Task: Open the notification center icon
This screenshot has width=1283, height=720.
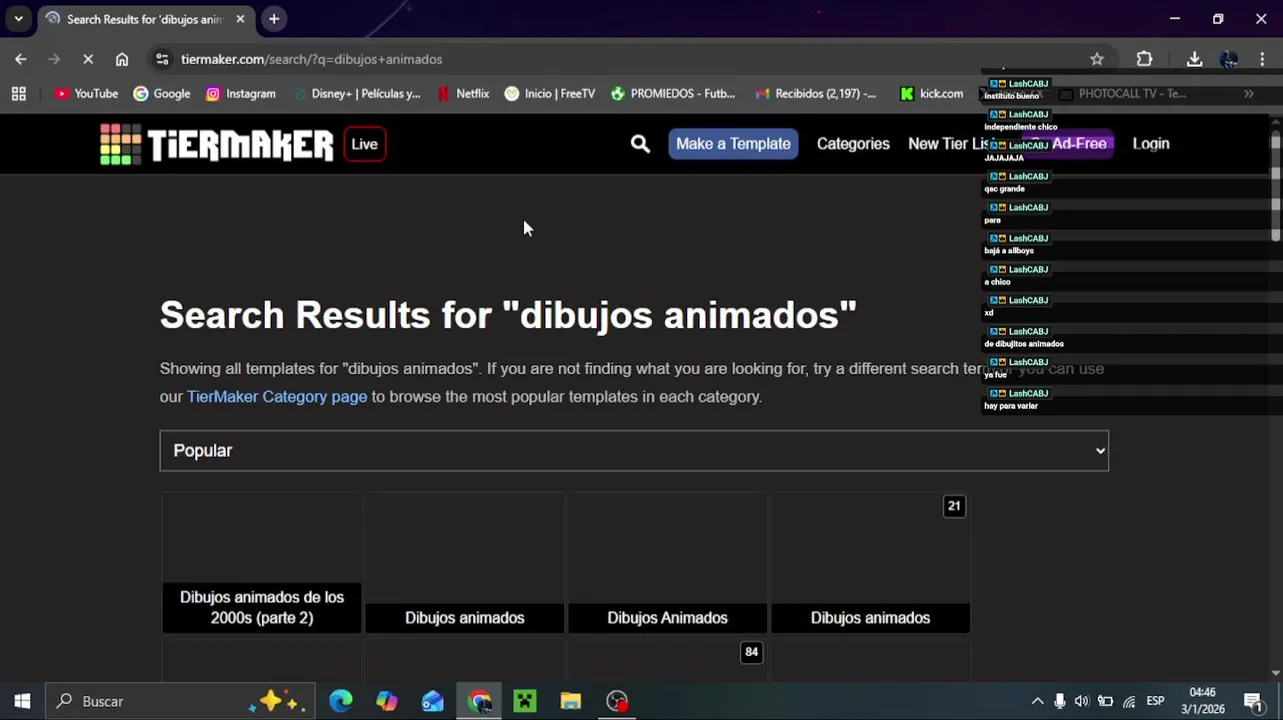Action: [1253, 701]
